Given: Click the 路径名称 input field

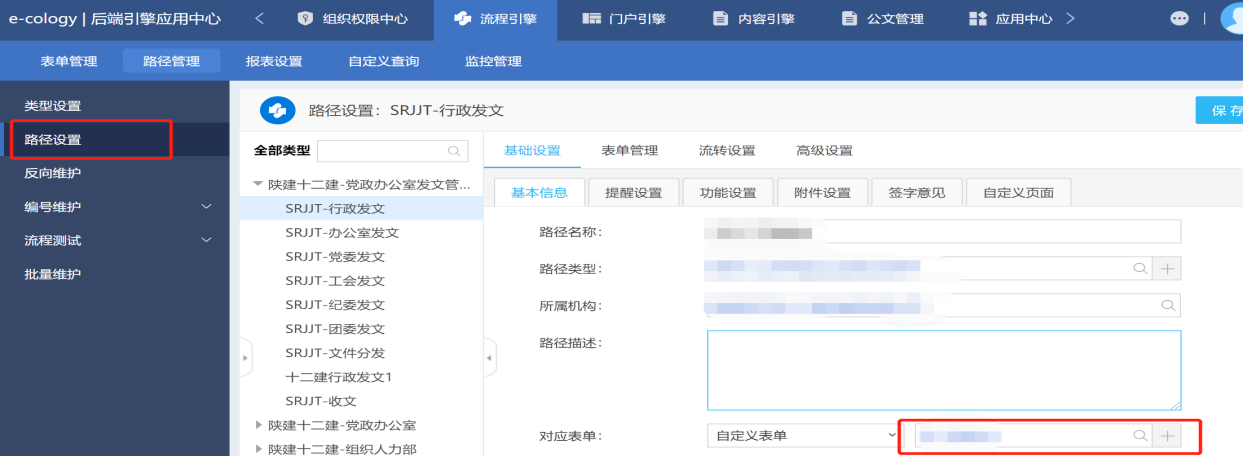Looking at the screenshot, I should coord(943,232).
